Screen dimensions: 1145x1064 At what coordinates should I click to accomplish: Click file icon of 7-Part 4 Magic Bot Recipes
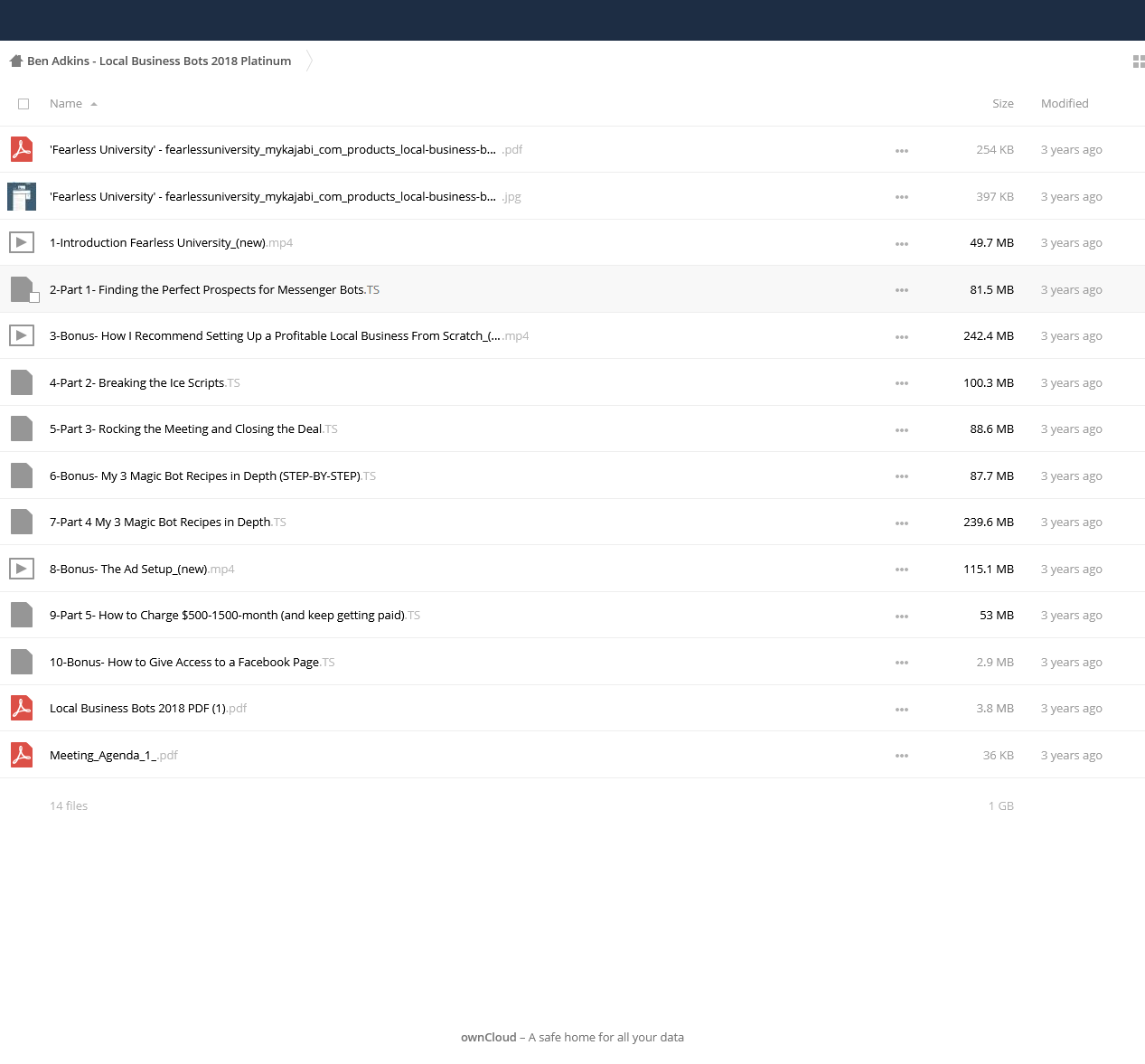pyautogui.click(x=22, y=522)
